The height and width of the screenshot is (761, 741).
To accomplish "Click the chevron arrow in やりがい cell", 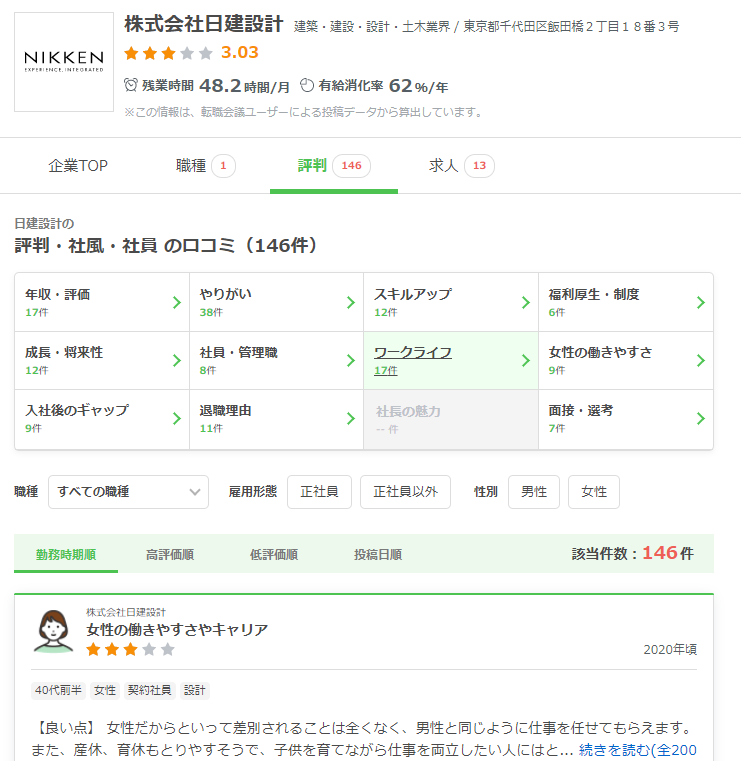I will (x=351, y=302).
